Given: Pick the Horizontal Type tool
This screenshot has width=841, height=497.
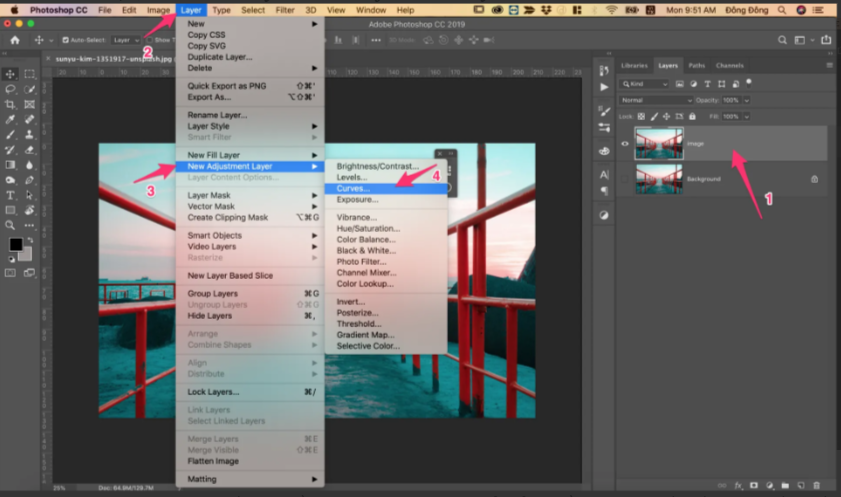Looking at the screenshot, I should (11, 194).
